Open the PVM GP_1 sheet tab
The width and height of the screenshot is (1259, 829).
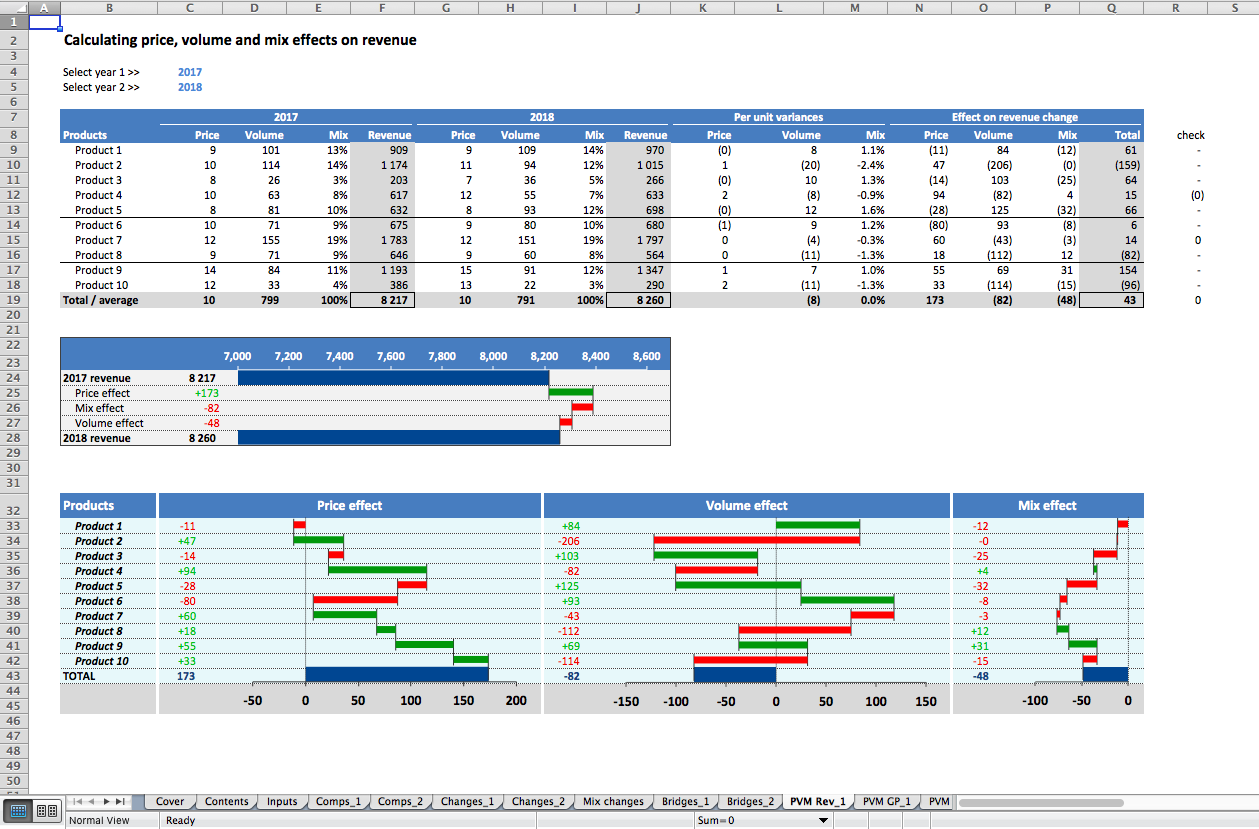[x=887, y=802]
